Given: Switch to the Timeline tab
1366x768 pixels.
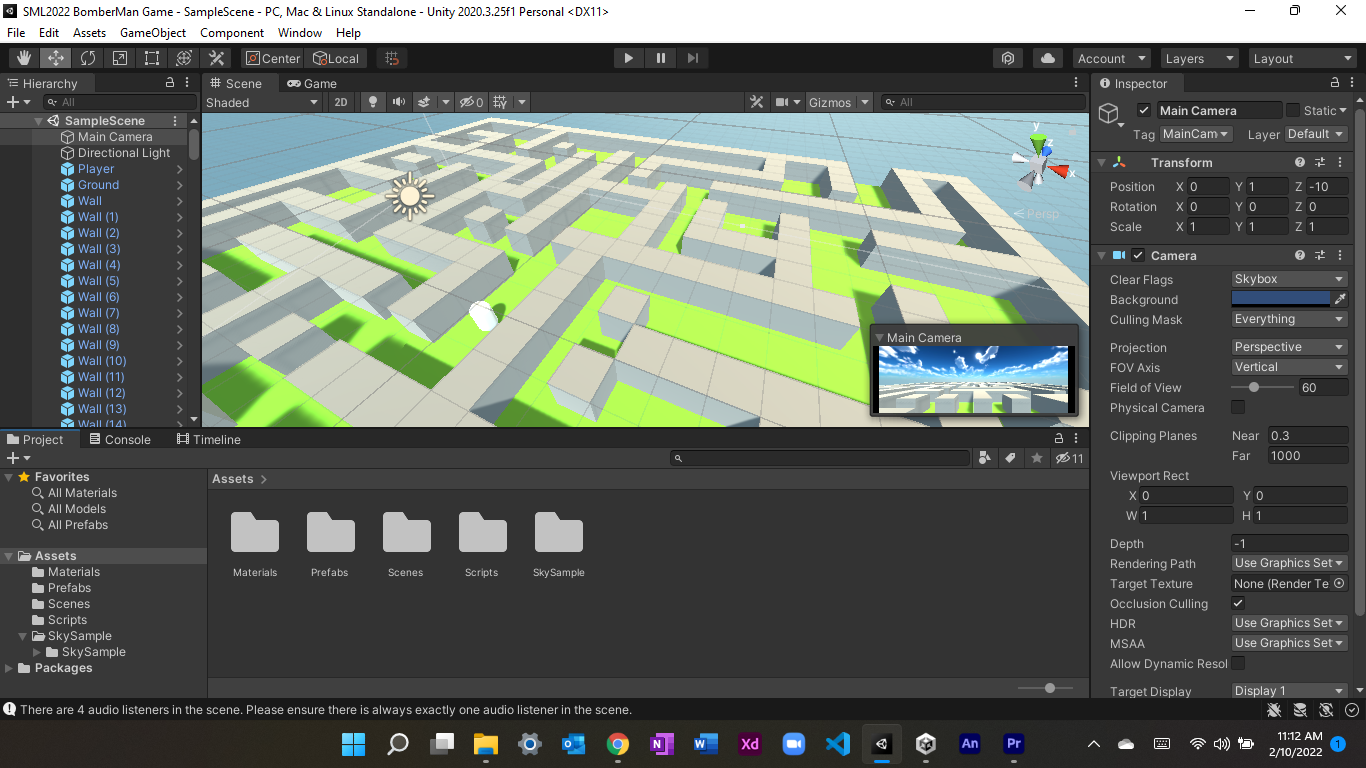Looking at the screenshot, I should click(x=208, y=439).
